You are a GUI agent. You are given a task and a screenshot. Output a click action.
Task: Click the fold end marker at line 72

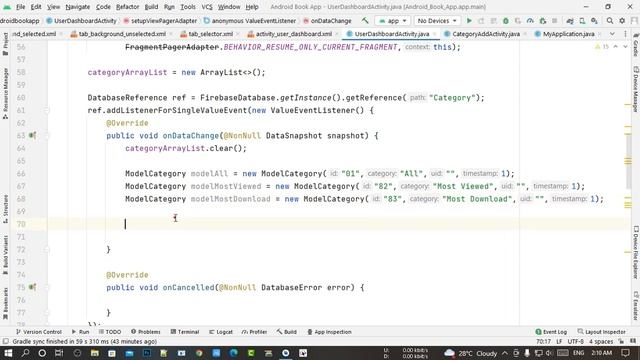click(46, 249)
